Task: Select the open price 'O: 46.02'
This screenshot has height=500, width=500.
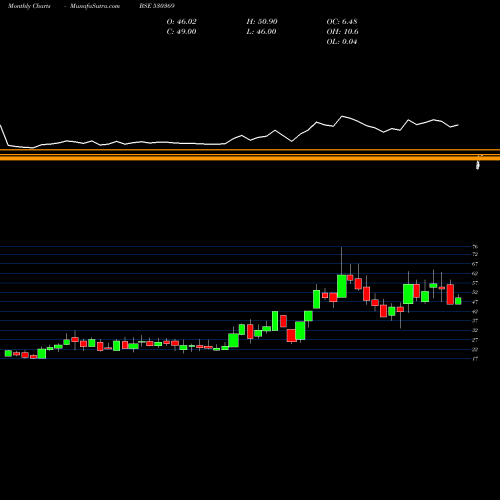Action: 182,22
